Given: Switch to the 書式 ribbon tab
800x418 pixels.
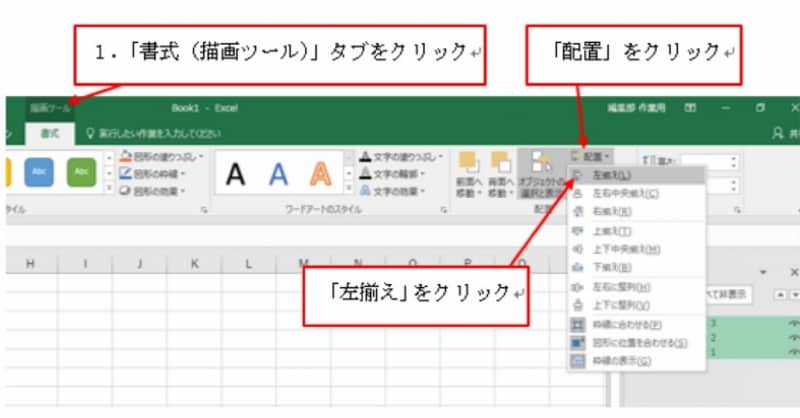Looking at the screenshot, I should coord(50,133).
